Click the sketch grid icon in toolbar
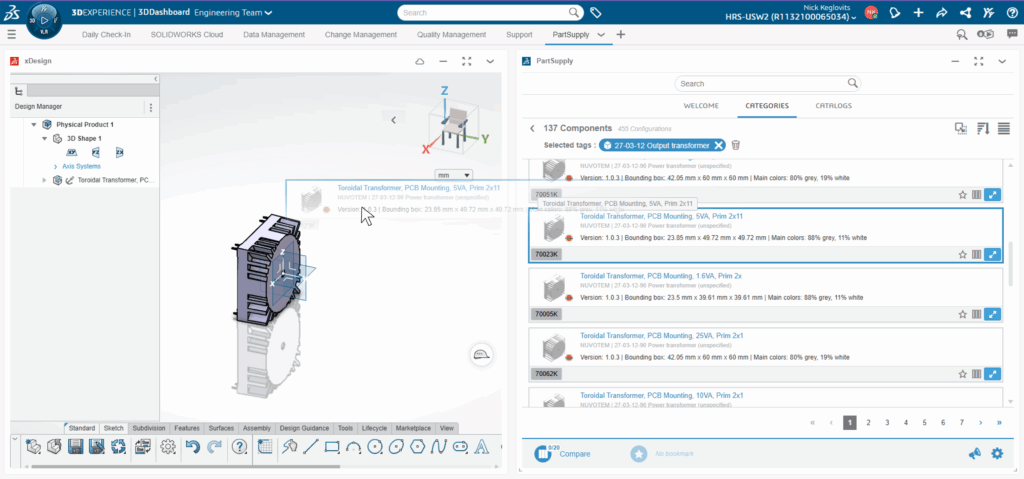1024x479 pixels. click(265, 447)
